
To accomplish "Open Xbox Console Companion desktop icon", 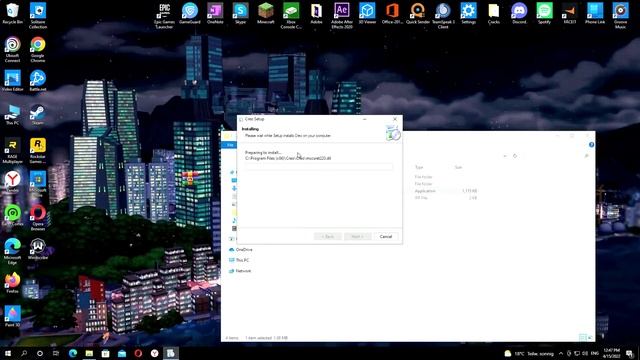I will pyautogui.click(x=291, y=16).
